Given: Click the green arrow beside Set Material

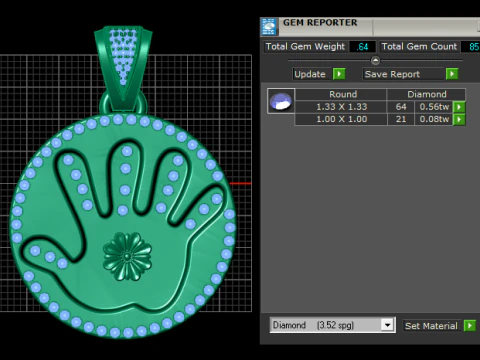Looking at the screenshot, I should pos(470,325).
